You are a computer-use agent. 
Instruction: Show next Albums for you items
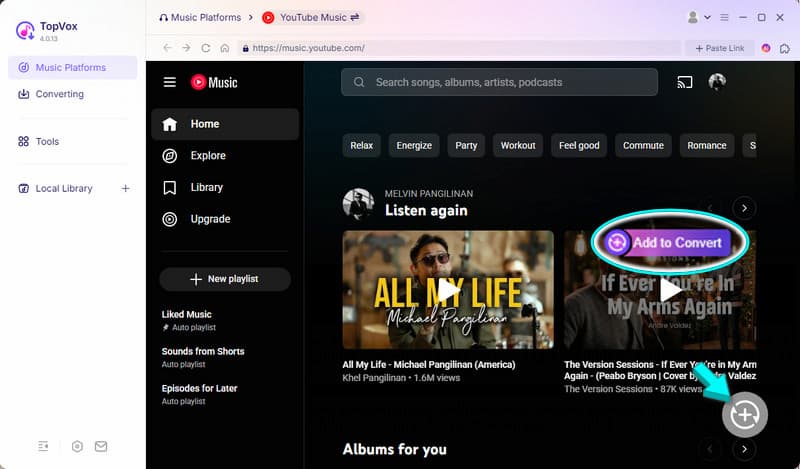pos(744,449)
